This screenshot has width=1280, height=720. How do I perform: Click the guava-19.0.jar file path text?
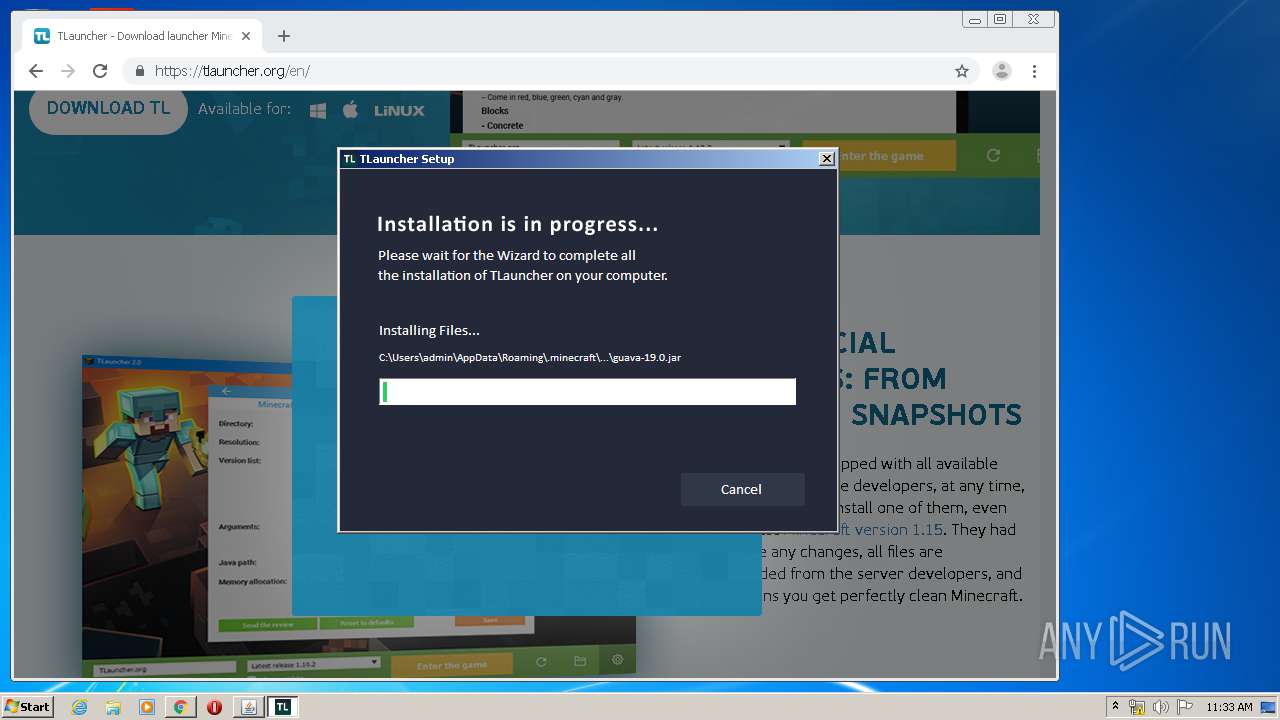pos(530,357)
